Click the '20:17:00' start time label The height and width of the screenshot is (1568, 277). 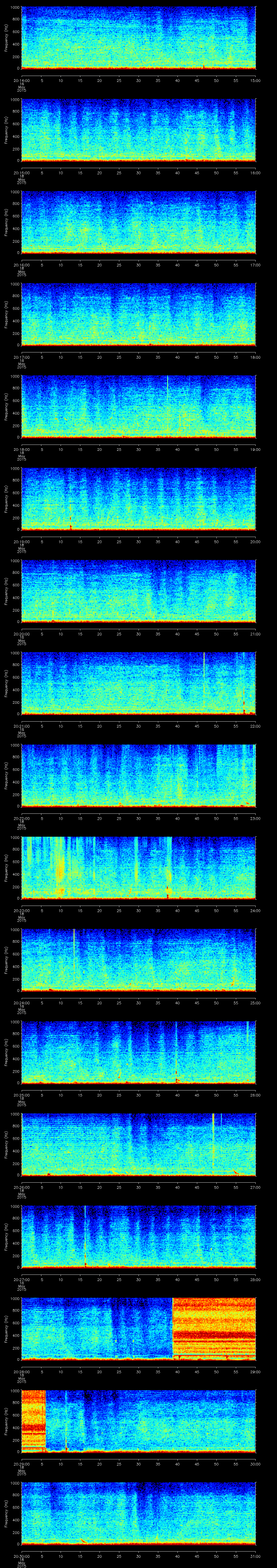tap(21, 357)
